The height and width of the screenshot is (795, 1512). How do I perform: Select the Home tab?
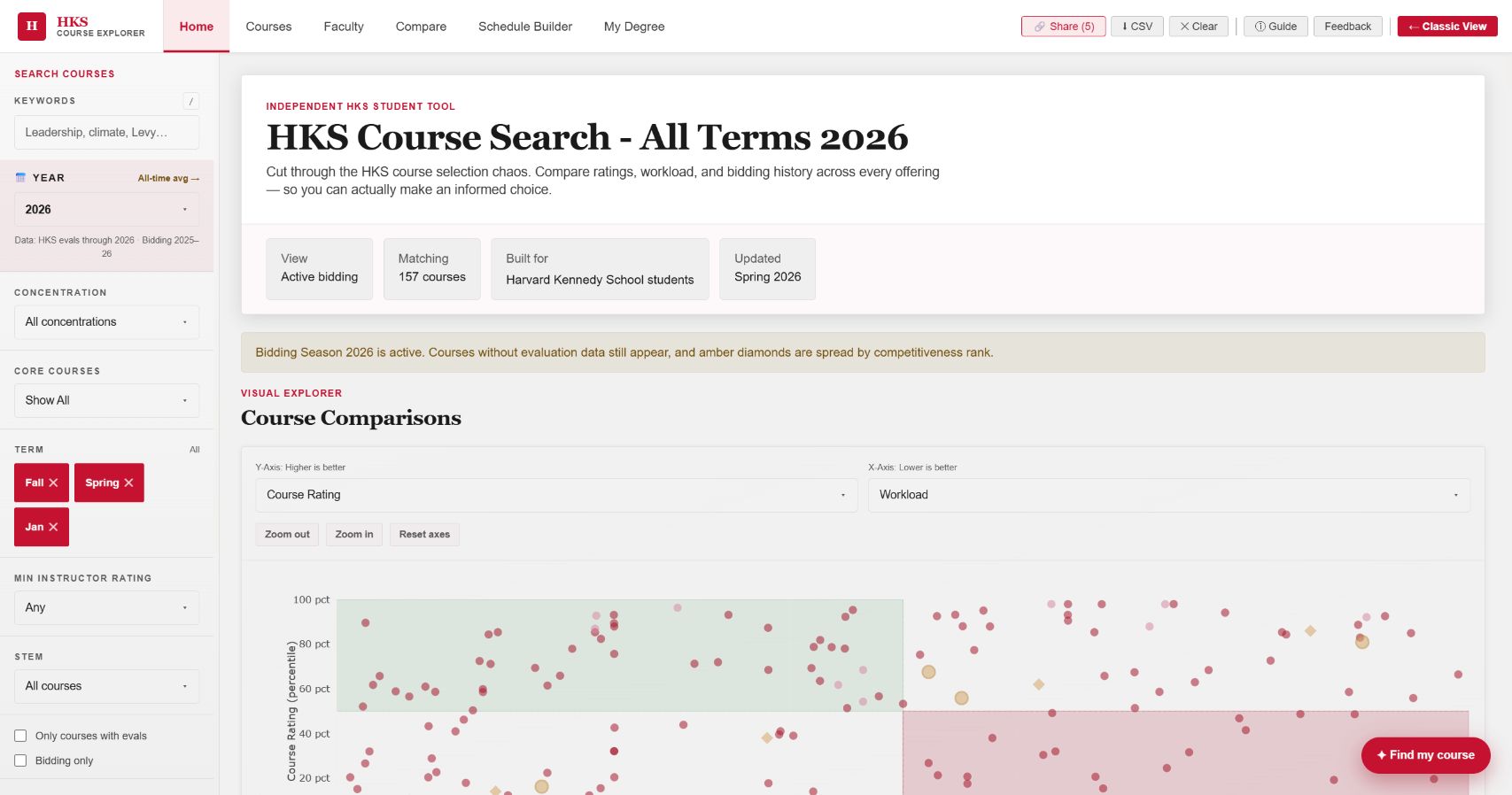(197, 27)
